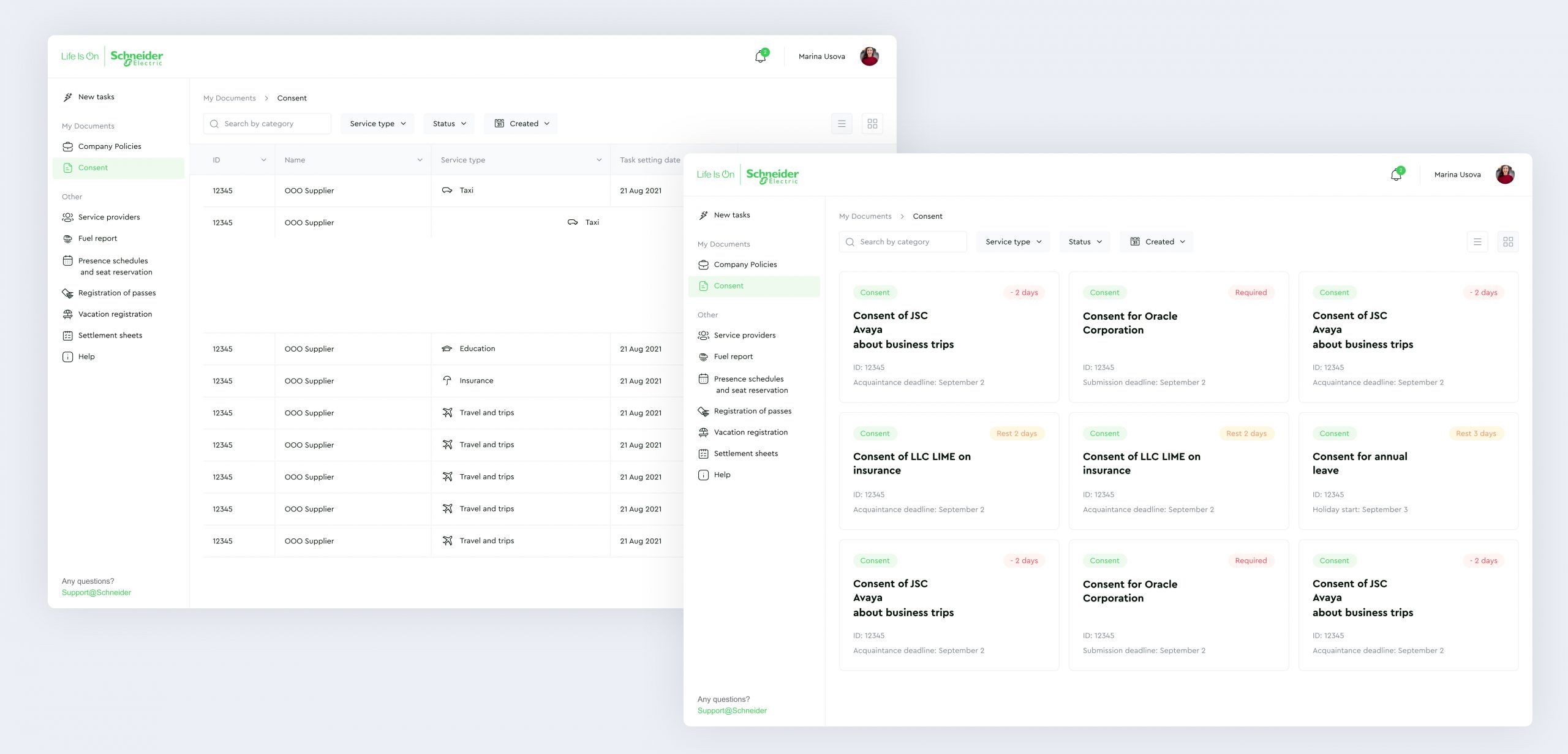Image resolution: width=1568 pixels, height=754 pixels.
Task: Open Fuel report in front window sidebar
Action: point(733,356)
